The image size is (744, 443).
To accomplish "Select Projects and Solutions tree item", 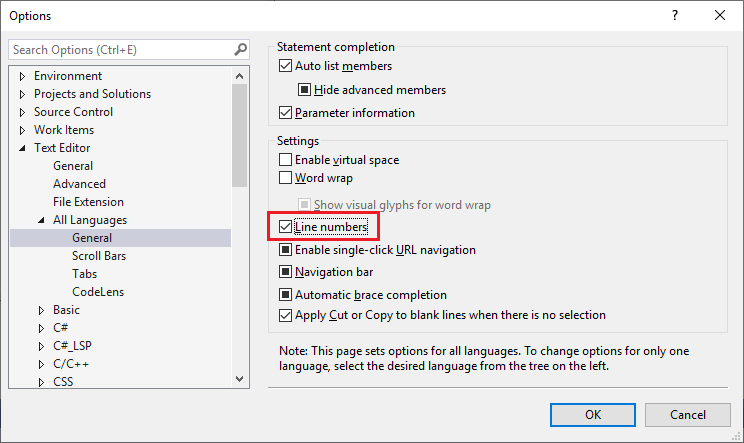I will point(92,94).
